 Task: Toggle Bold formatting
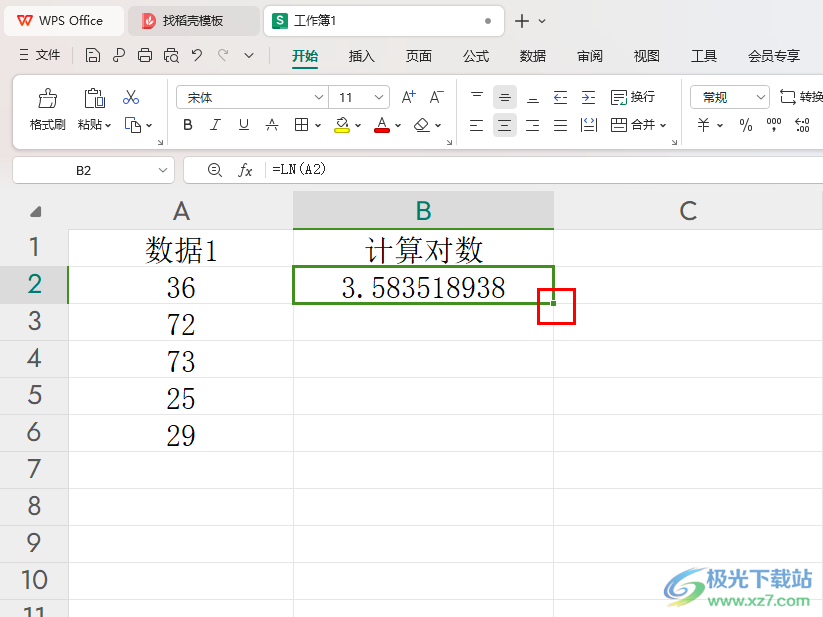pyautogui.click(x=188, y=125)
